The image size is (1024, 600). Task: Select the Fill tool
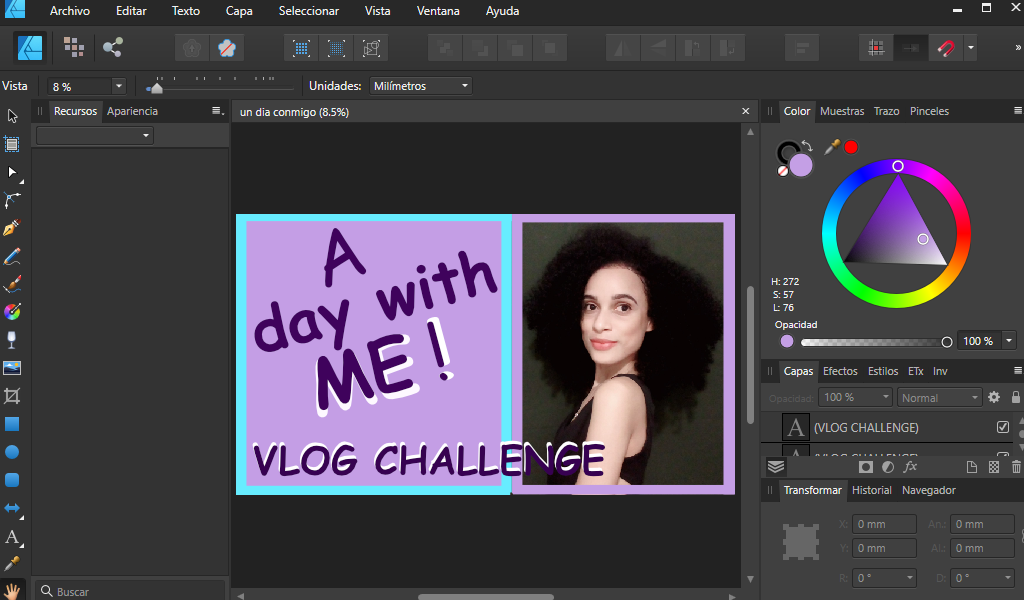[12, 312]
